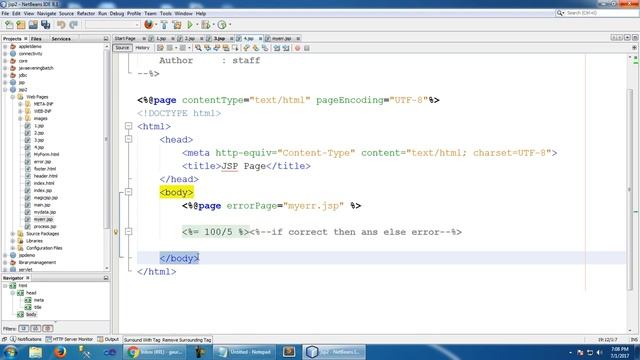Minimize the Navigator panel with its corner icon
The height and width of the screenshot is (360, 640).
pyautogui.click(x=106, y=278)
